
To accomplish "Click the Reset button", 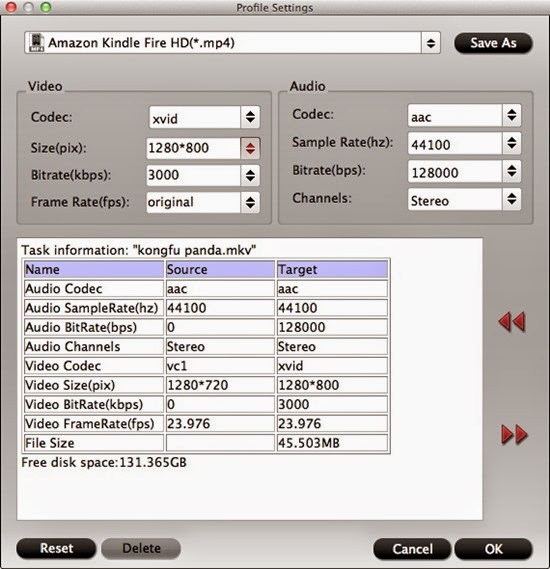I will 56,548.
